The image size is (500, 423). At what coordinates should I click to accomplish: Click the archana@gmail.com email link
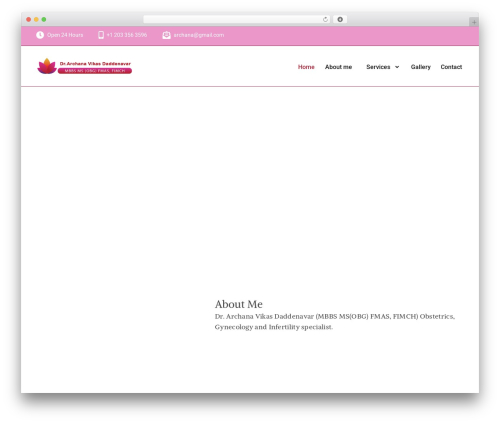point(199,35)
